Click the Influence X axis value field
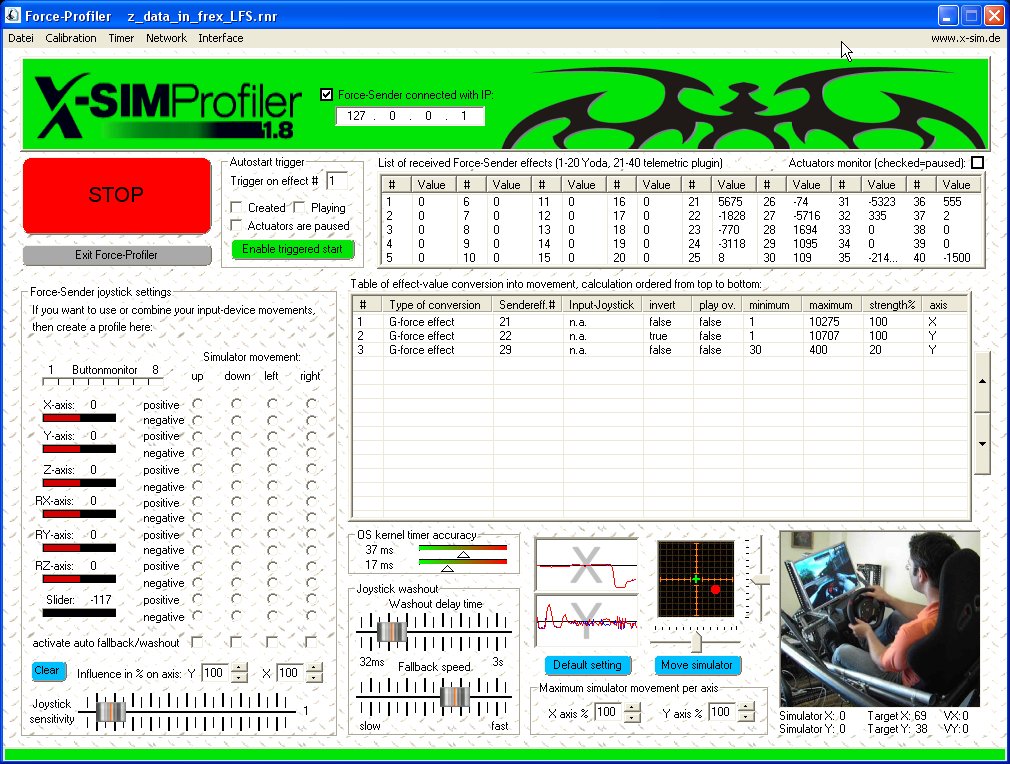 click(x=291, y=673)
